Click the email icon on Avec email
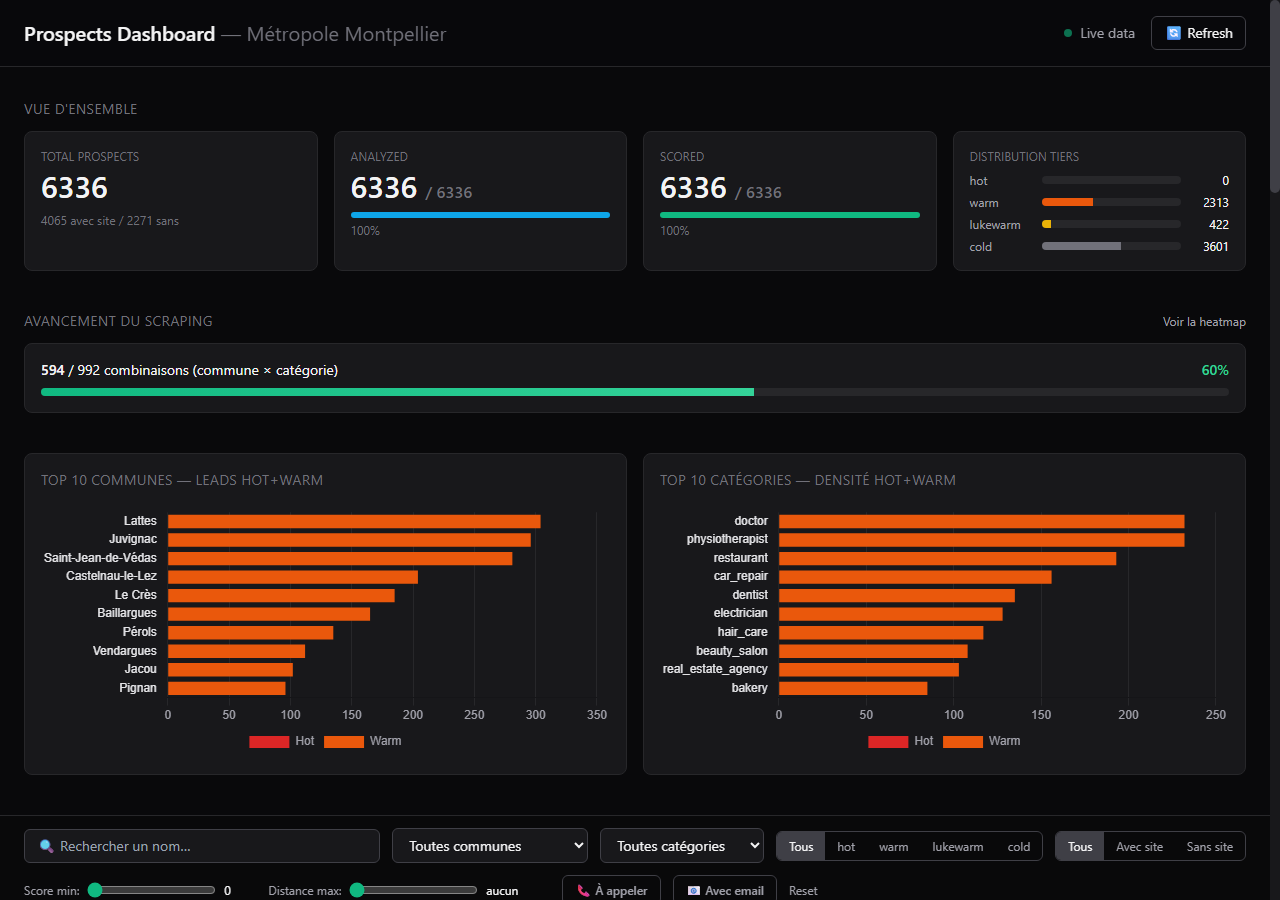The image size is (1280, 900). click(694, 890)
